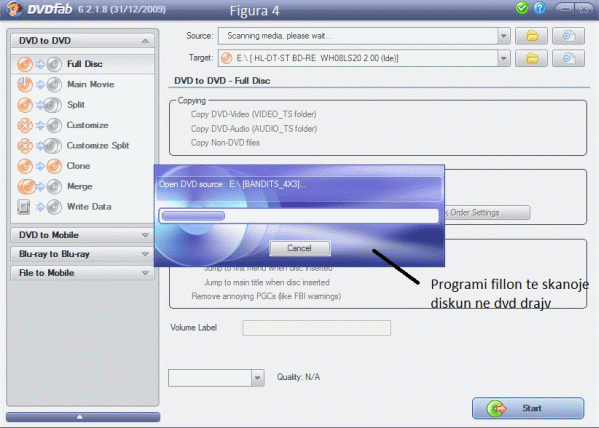Toggle Remove annoying PGCs option
The image size is (599, 428).
[x=266, y=296]
